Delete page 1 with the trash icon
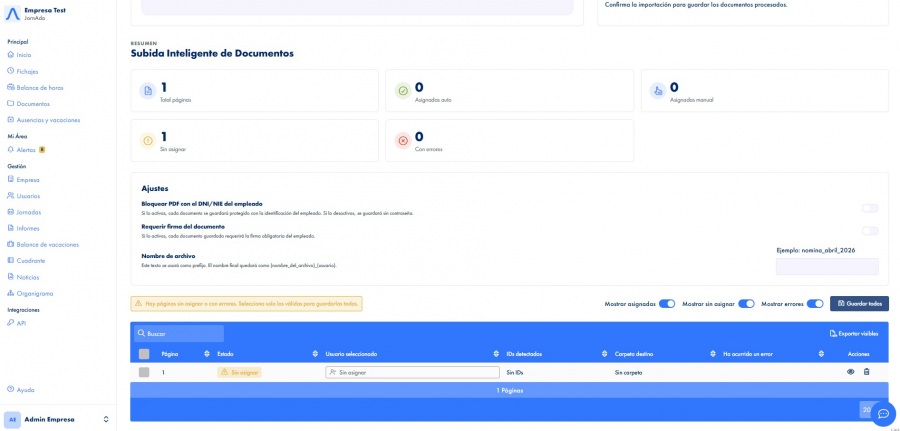Viewport: 900px width, 431px height. [867, 372]
